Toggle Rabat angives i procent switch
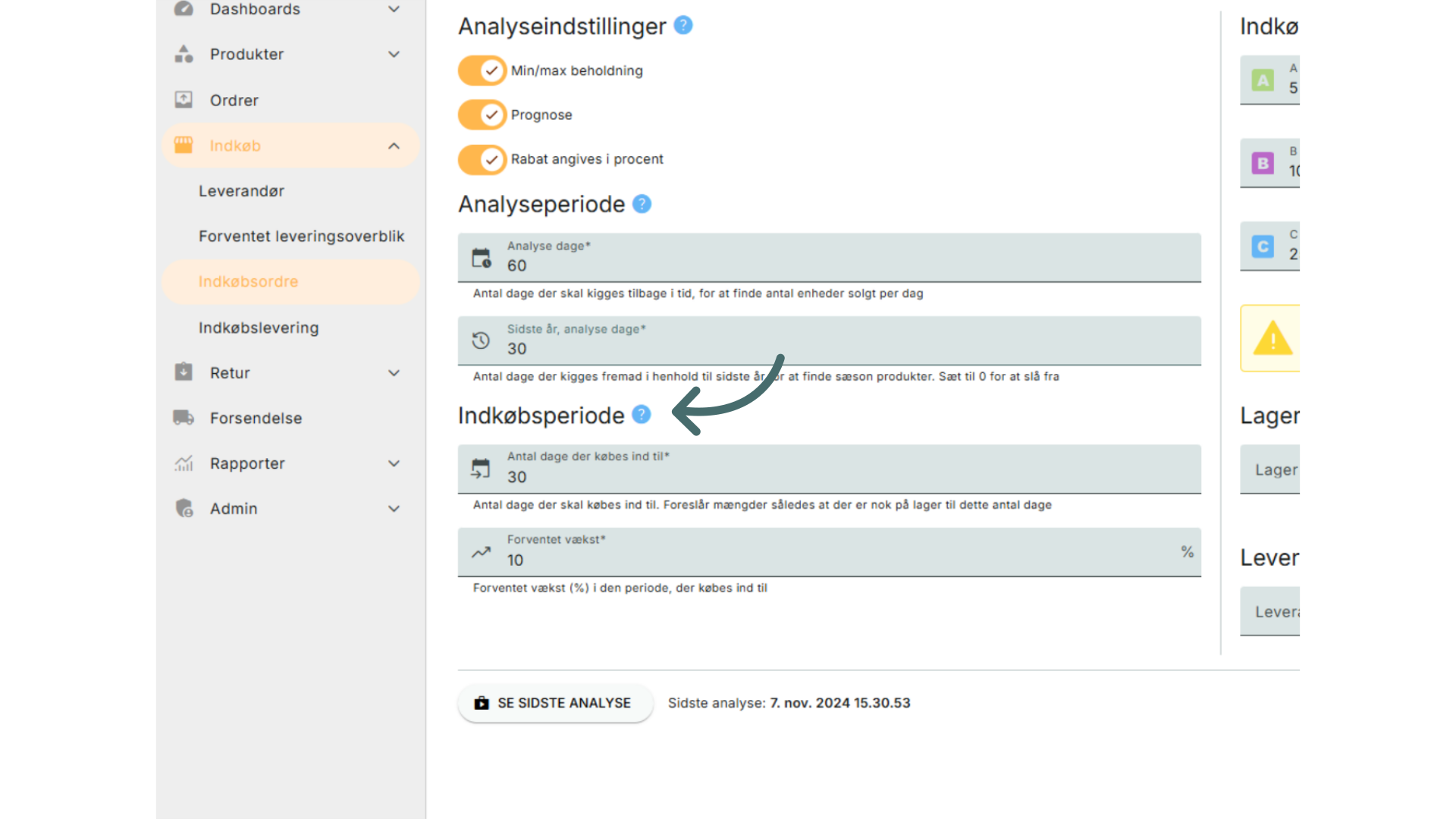 click(482, 159)
